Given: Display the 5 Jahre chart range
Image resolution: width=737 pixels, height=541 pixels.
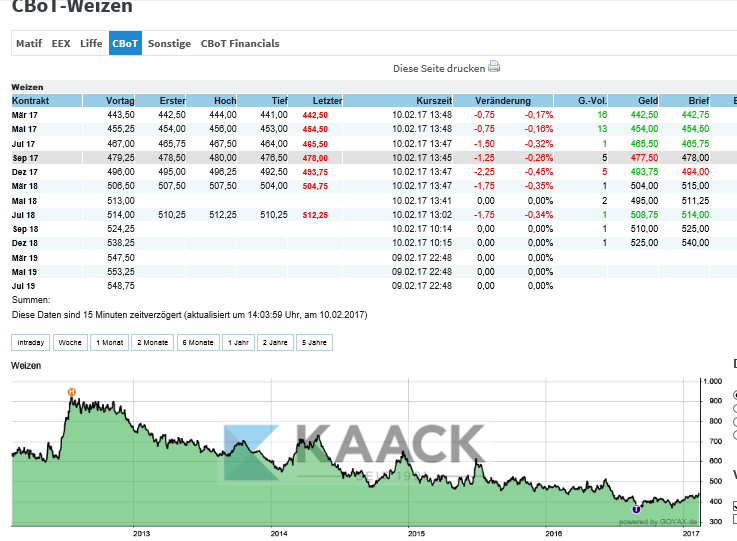Looking at the screenshot, I should [314, 343].
